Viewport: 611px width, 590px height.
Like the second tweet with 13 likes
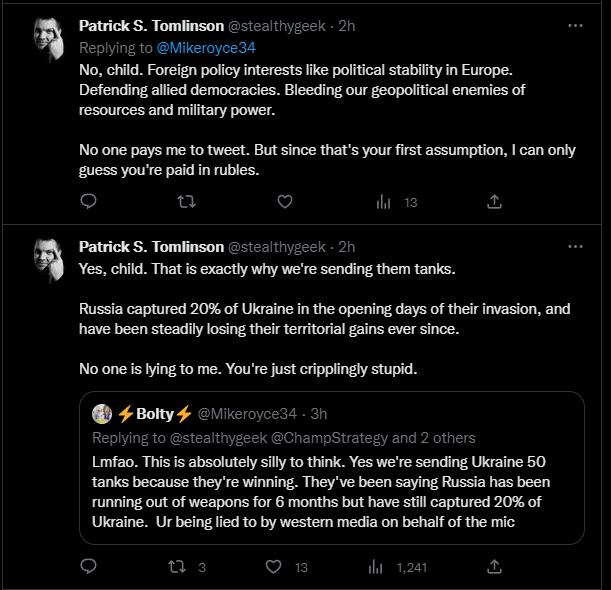pos(286,567)
